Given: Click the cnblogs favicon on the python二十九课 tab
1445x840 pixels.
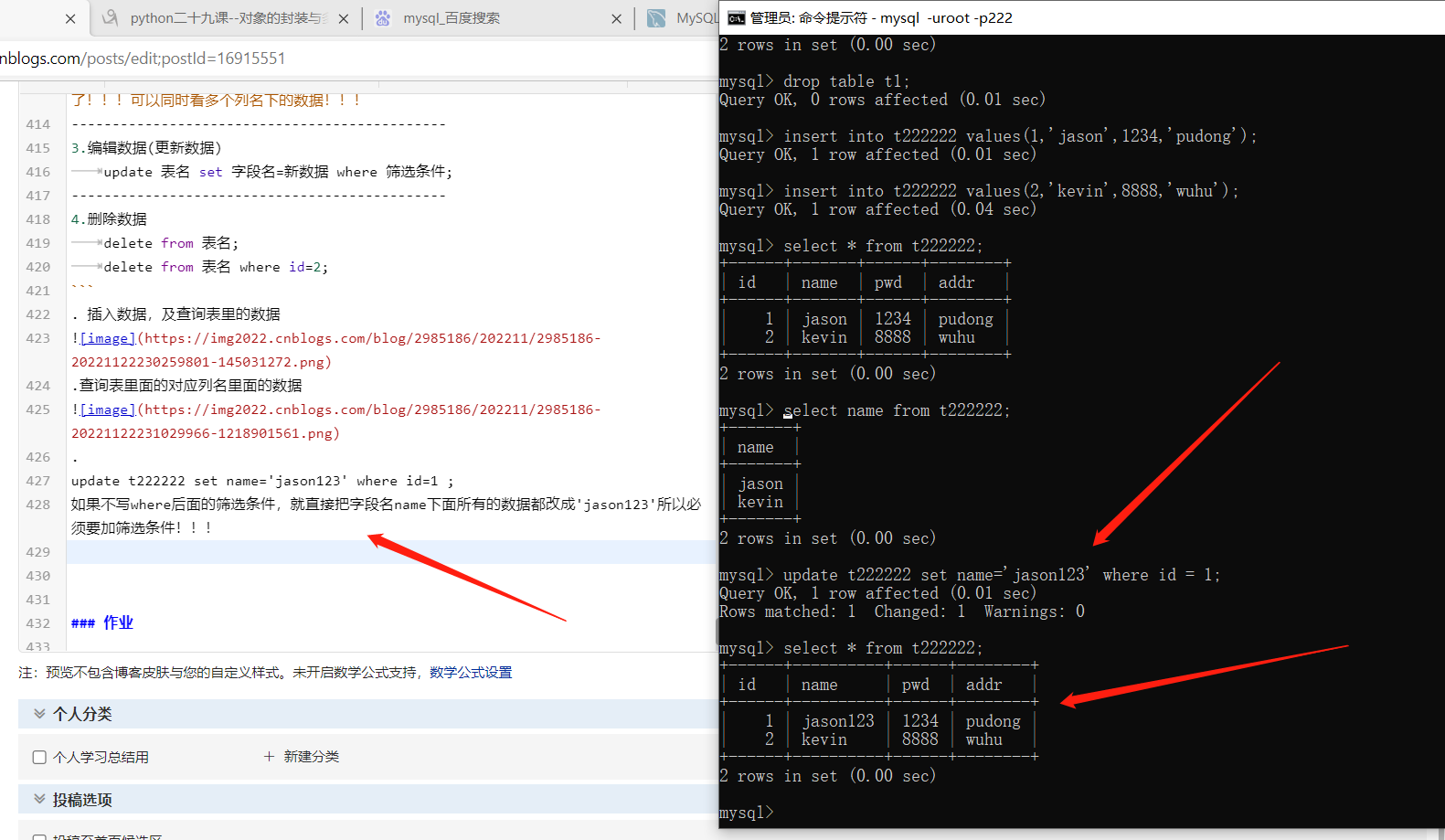Looking at the screenshot, I should click(111, 18).
